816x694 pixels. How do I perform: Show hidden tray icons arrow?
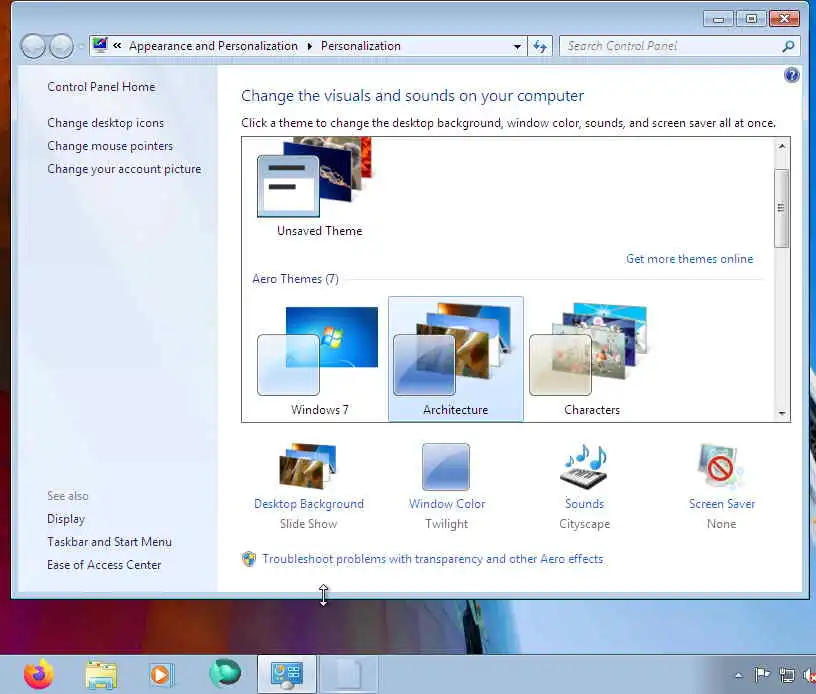pos(738,676)
